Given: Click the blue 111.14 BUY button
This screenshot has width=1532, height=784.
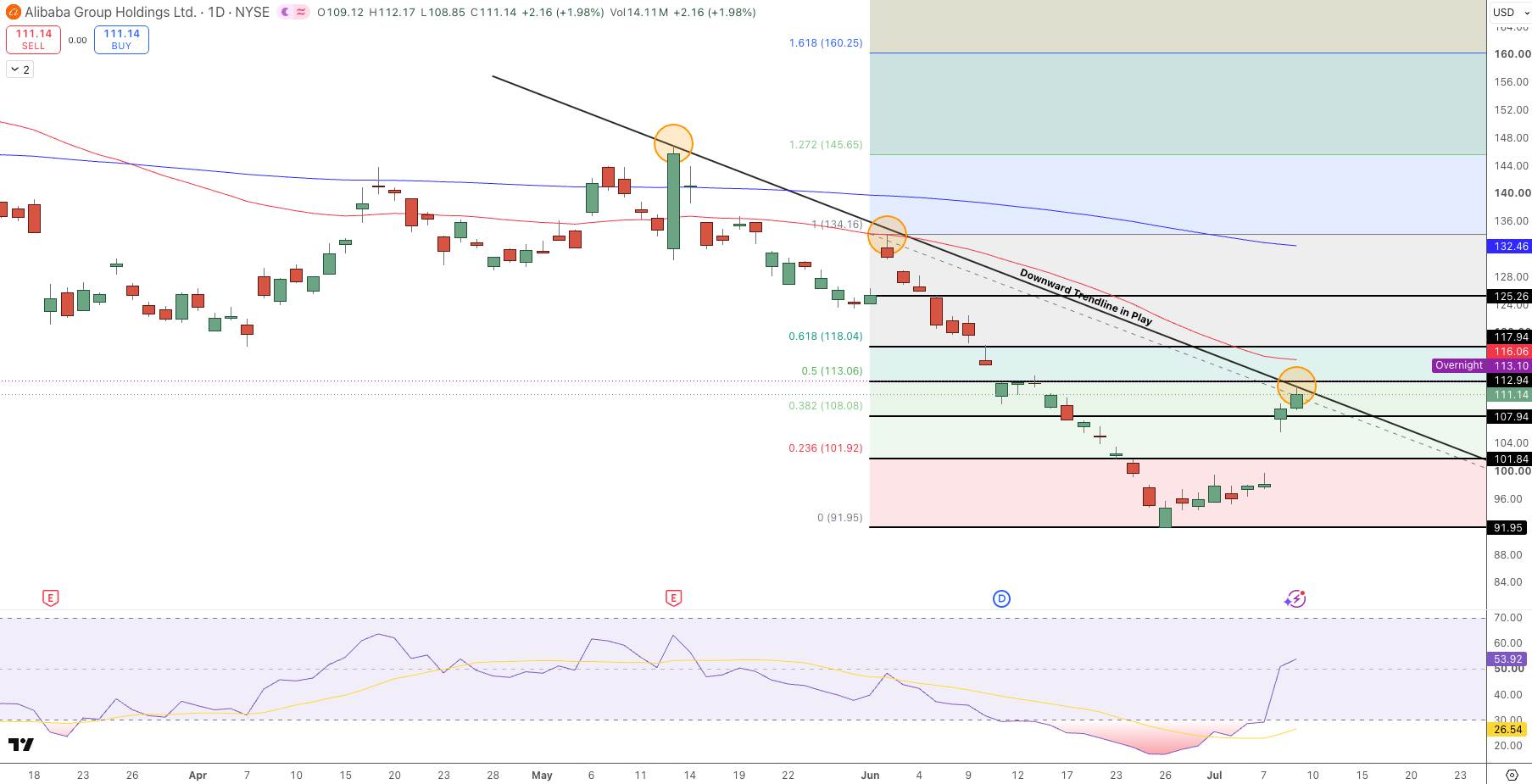Looking at the screenshot, I should point(121,39).
